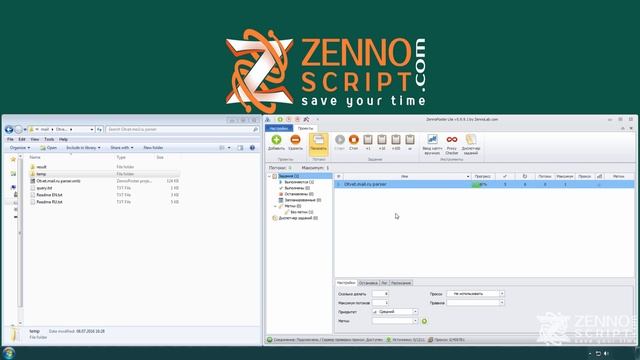
Task: Toggle the highlighted Показать ribbon button
Action: [x=318, y=144]
